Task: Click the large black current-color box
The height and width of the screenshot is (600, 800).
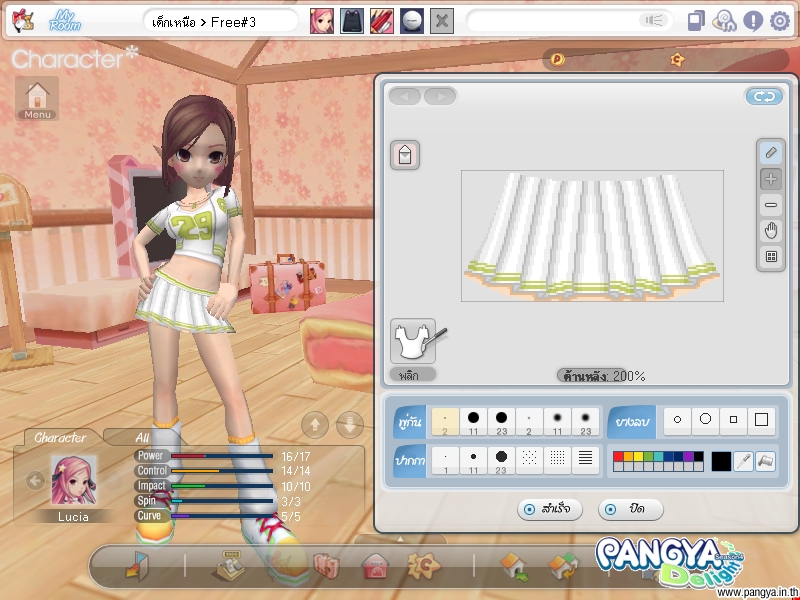Action: coord(721,461)
